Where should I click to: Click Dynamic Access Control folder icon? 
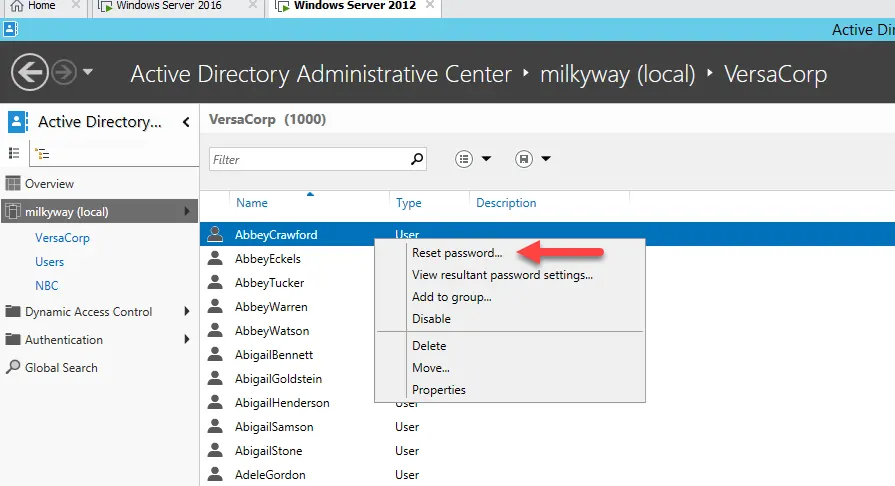pos(13,311)
